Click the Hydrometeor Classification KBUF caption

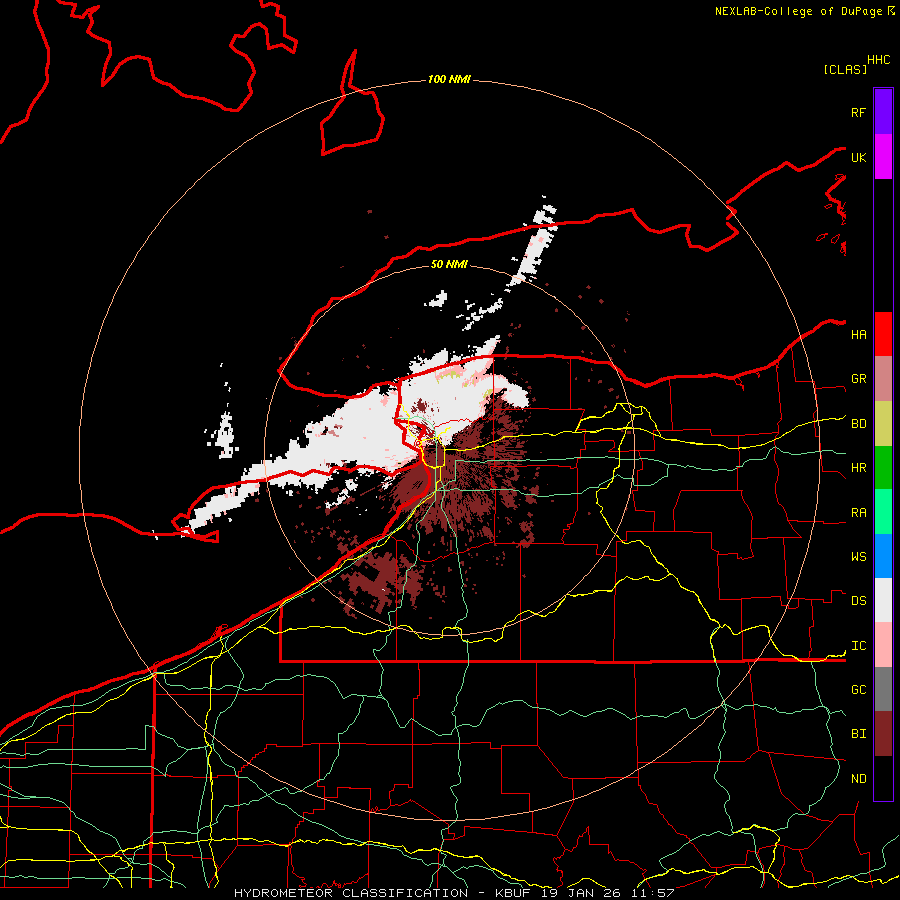pyautogui.click(x=454, y=893)
